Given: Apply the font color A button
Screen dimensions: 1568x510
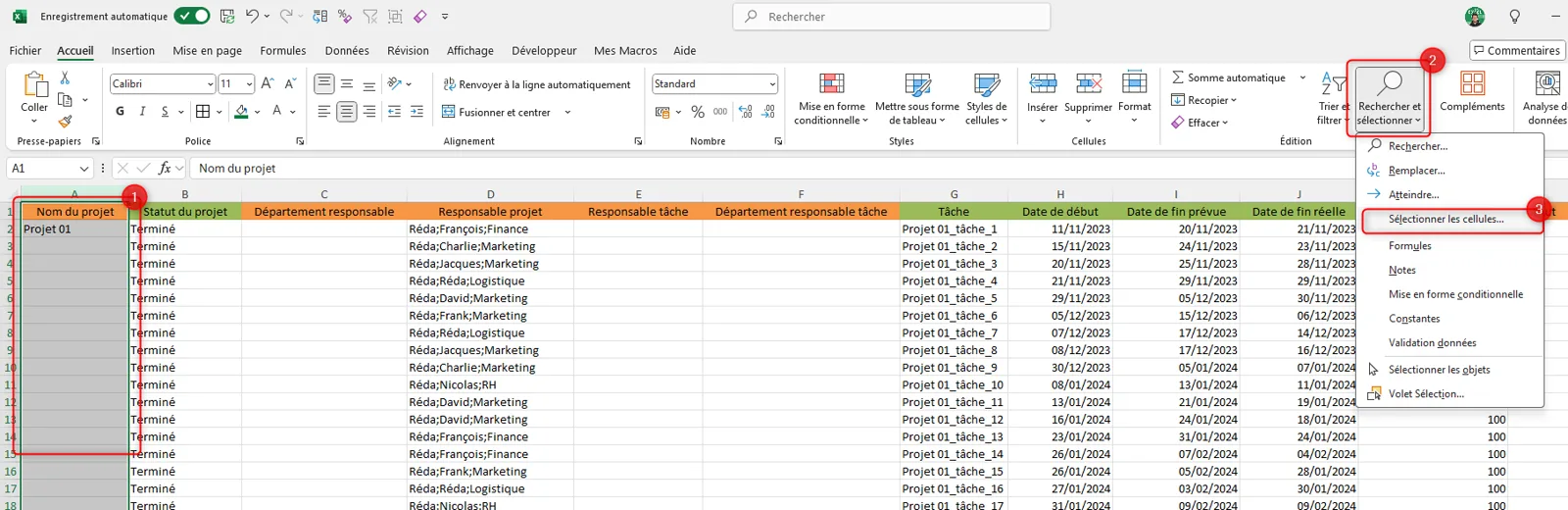Looking at the screenshot, I should [x=277, y=112].
